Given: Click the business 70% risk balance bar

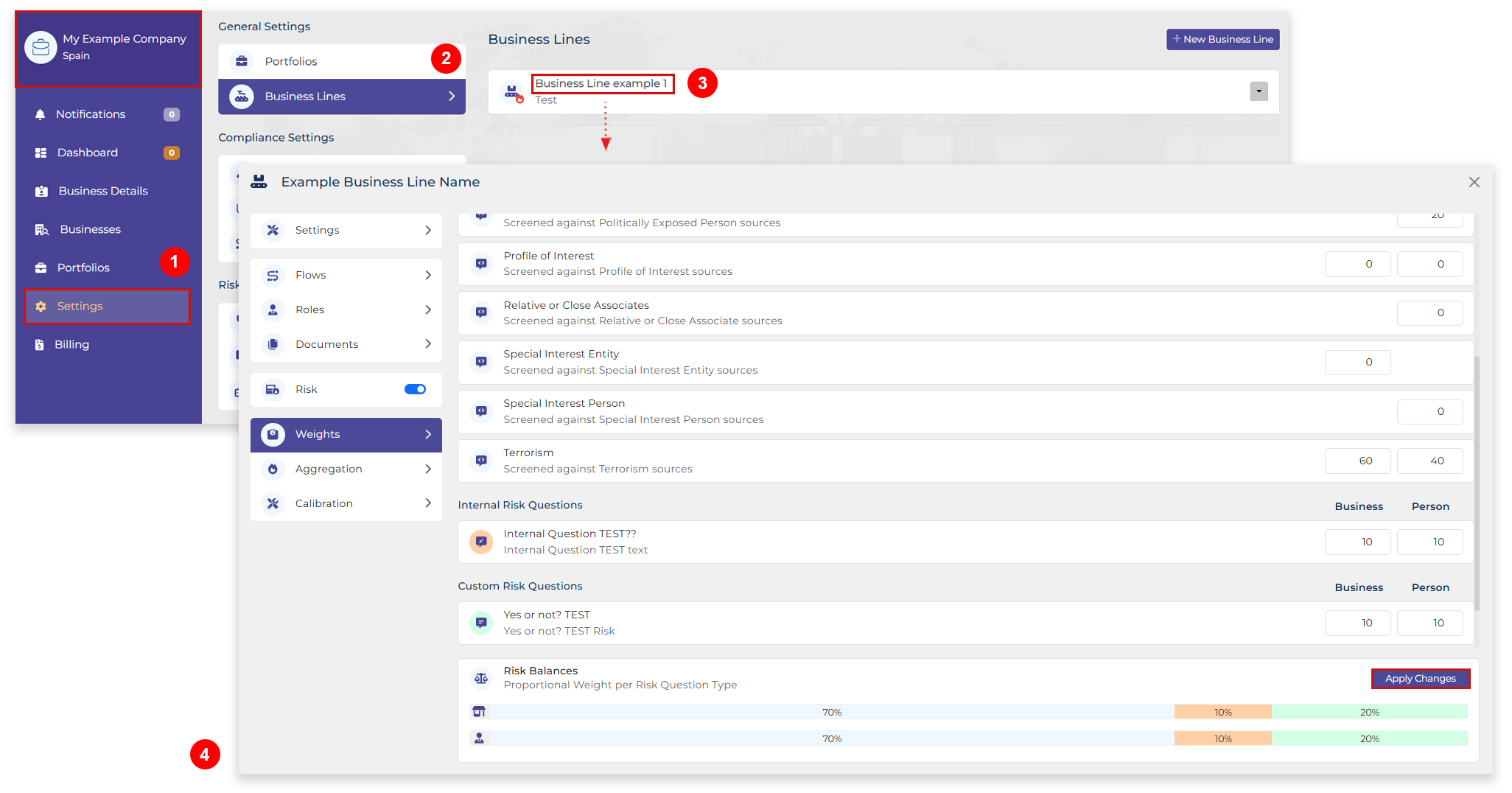Looking at the screenshot, I should coord(832,712).
